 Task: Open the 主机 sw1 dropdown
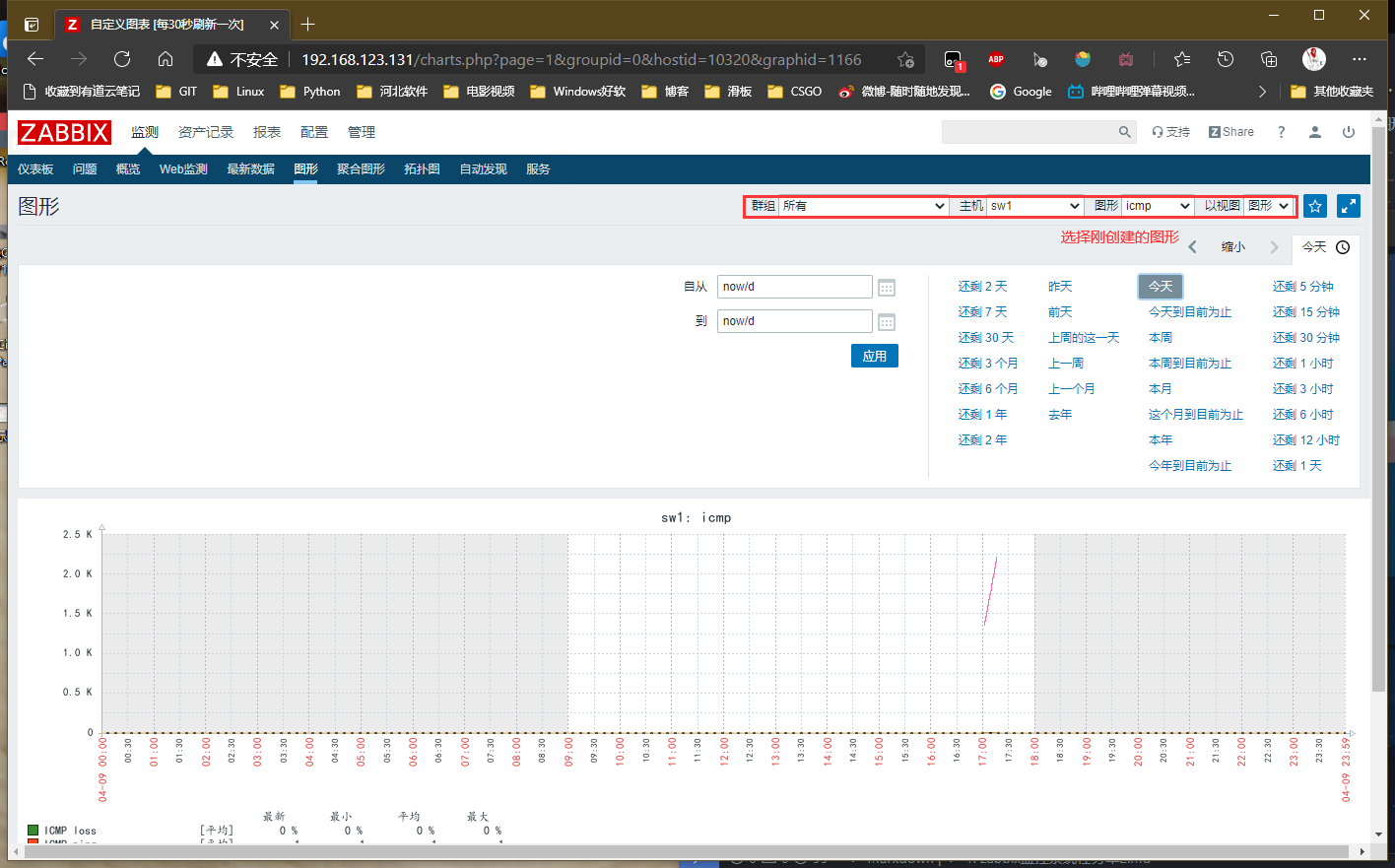click(x=1035, y=206)
